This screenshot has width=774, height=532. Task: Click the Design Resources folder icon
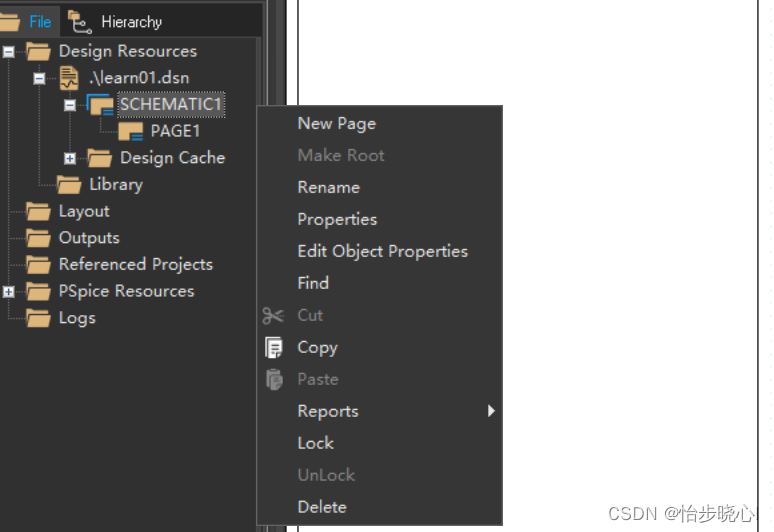39,51
